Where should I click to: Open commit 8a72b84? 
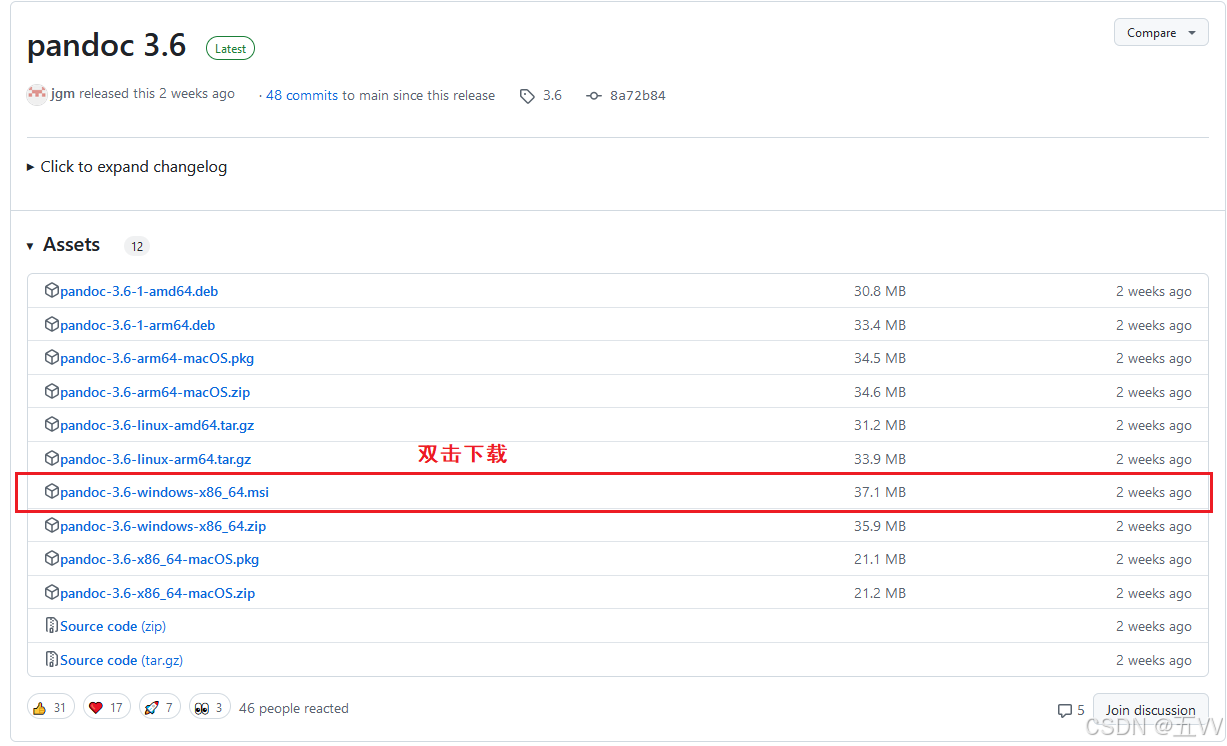pos(637,96)
